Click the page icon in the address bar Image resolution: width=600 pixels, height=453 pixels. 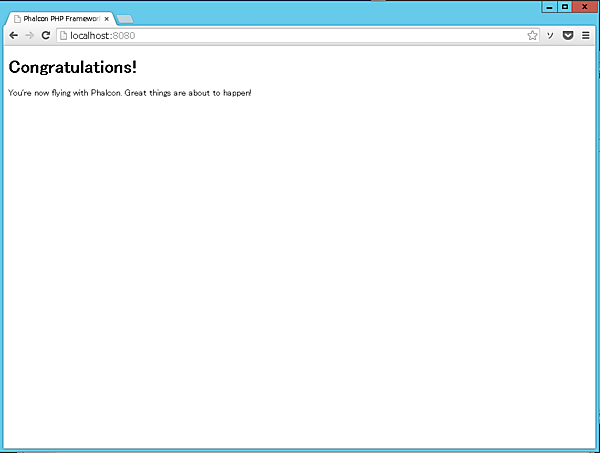[x=64, y=36]
